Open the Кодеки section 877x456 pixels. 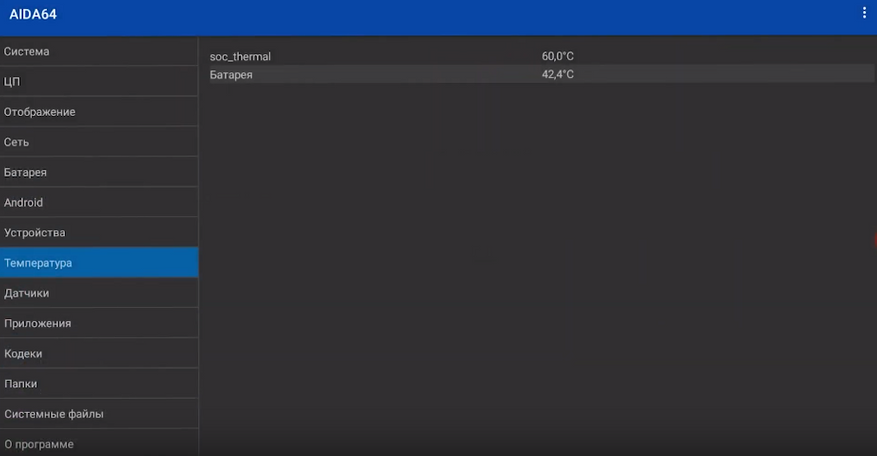[99, 354]
